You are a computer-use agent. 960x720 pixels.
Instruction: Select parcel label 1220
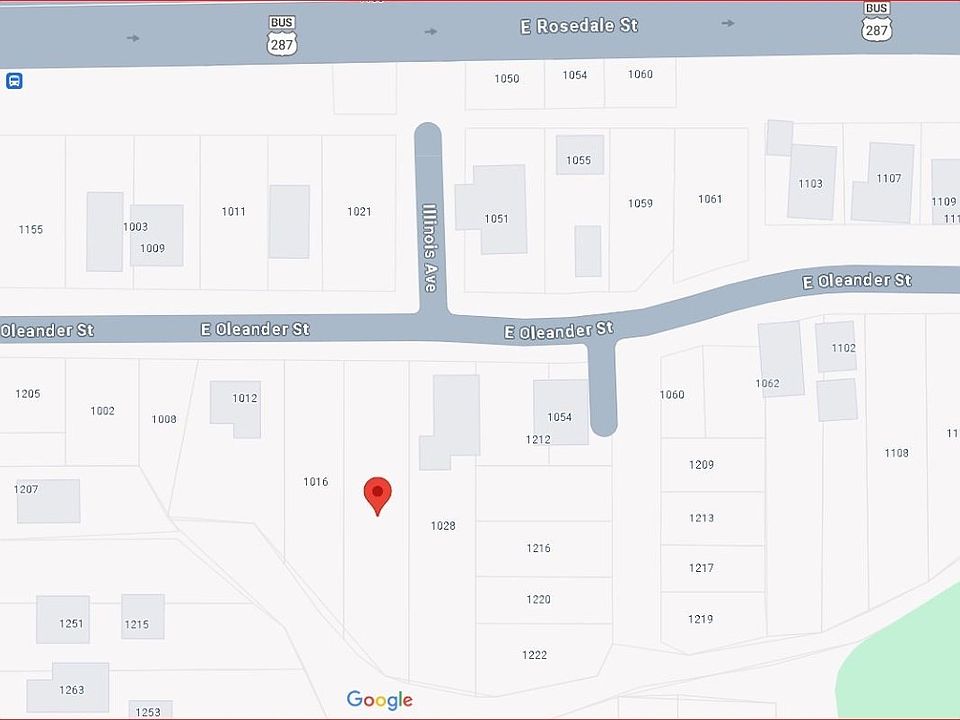[x=538, y=599]
